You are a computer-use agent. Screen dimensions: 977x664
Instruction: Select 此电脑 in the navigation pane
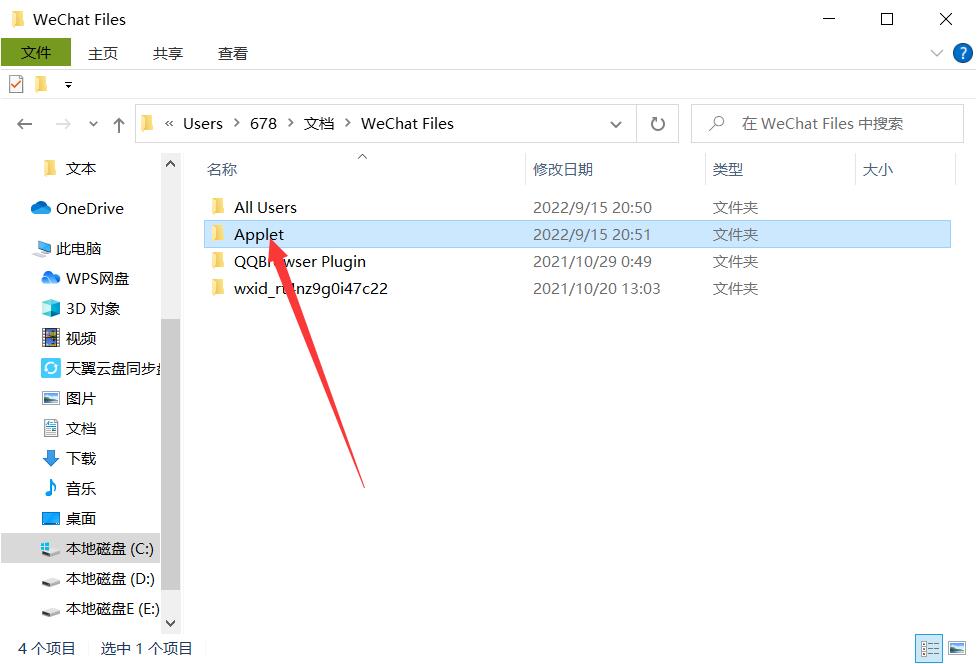[x=78, y=249]
